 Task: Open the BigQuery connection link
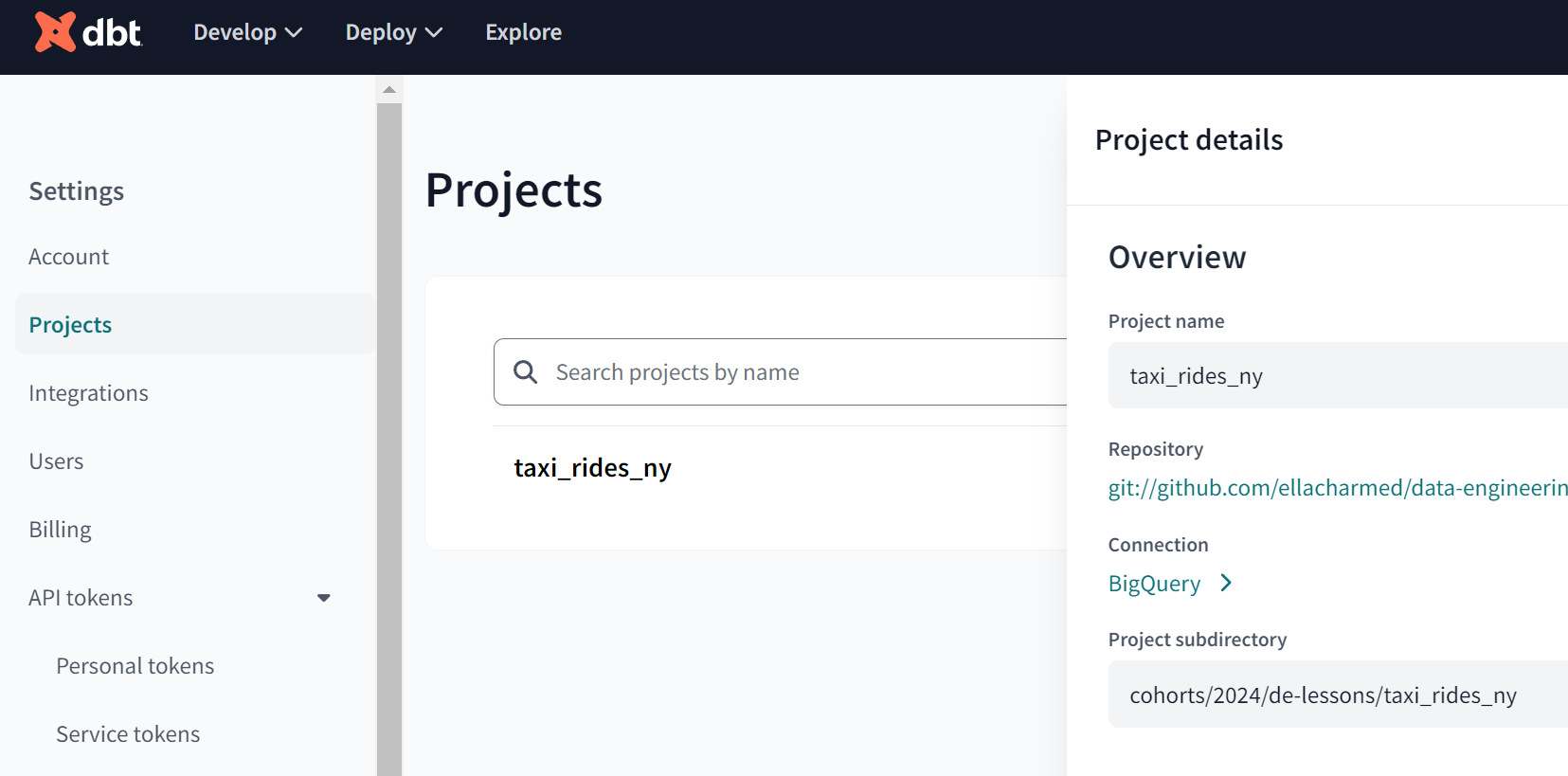pyautogui.click(x=1154, y=584)
